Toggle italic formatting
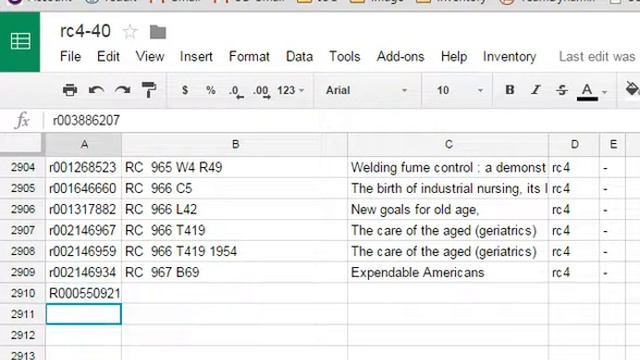Screen dimensions: 640x360 (x=536, y=90)
